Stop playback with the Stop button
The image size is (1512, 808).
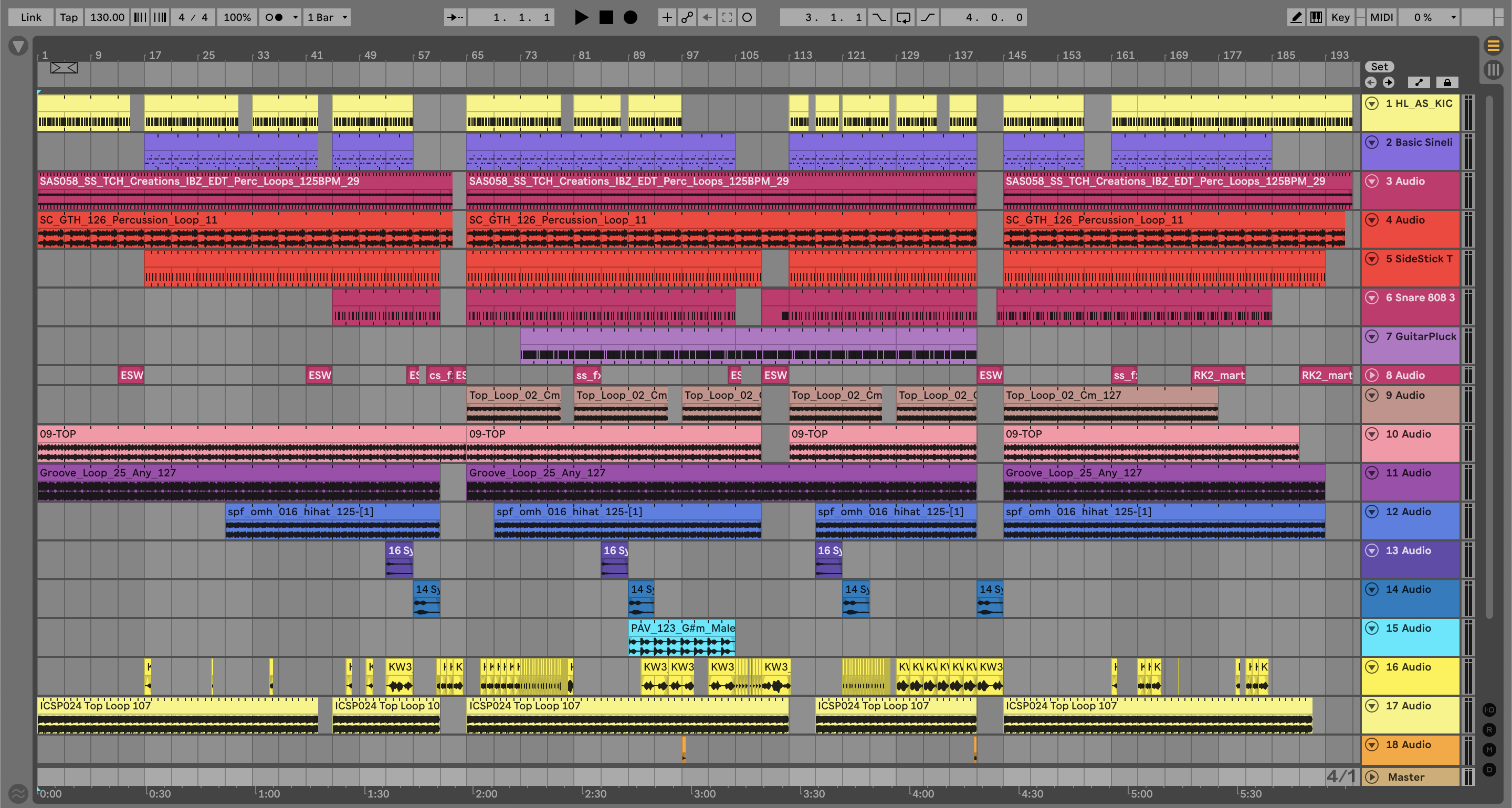tap(606, 18)
